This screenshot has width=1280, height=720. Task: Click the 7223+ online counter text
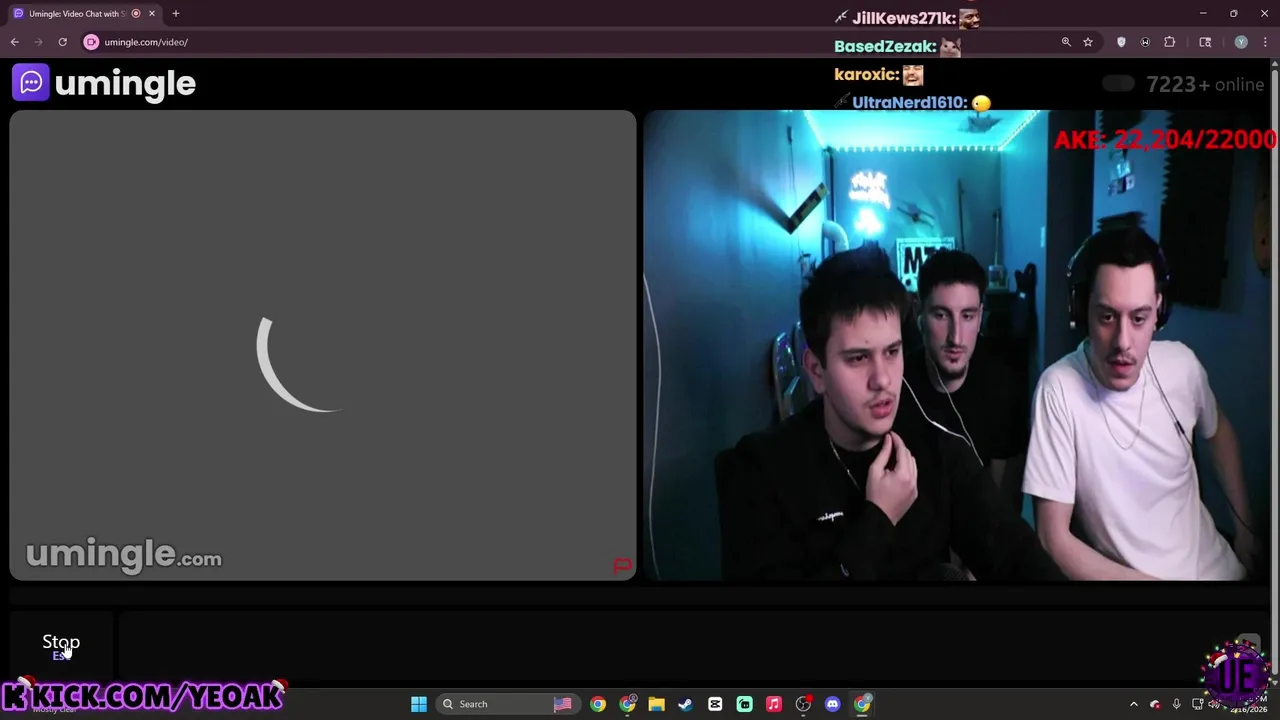click(x=1205, y=84)
